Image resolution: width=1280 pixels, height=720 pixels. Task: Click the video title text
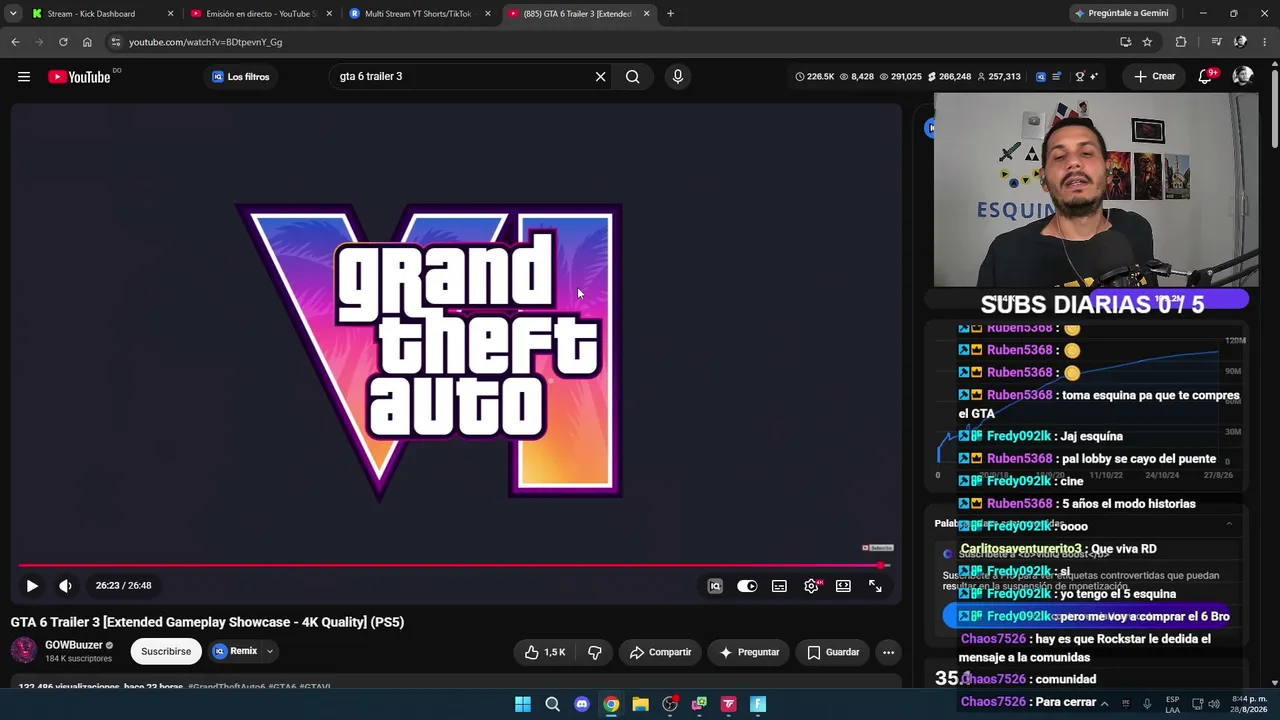click(207, 622)
